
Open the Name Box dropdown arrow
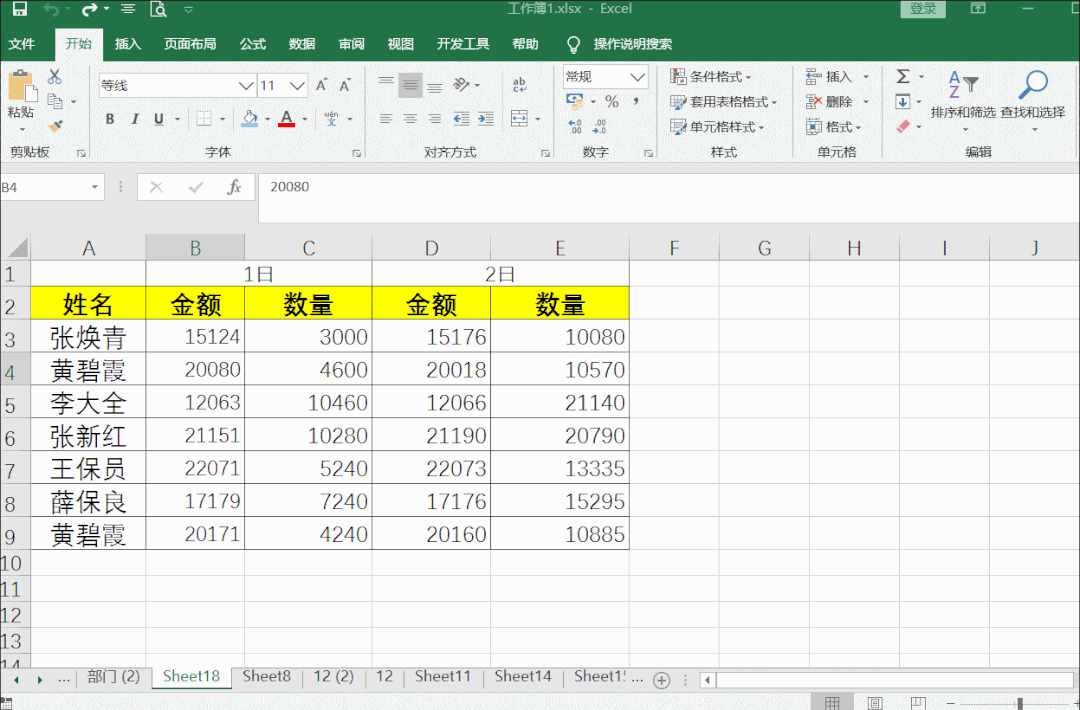click(95, 187)
